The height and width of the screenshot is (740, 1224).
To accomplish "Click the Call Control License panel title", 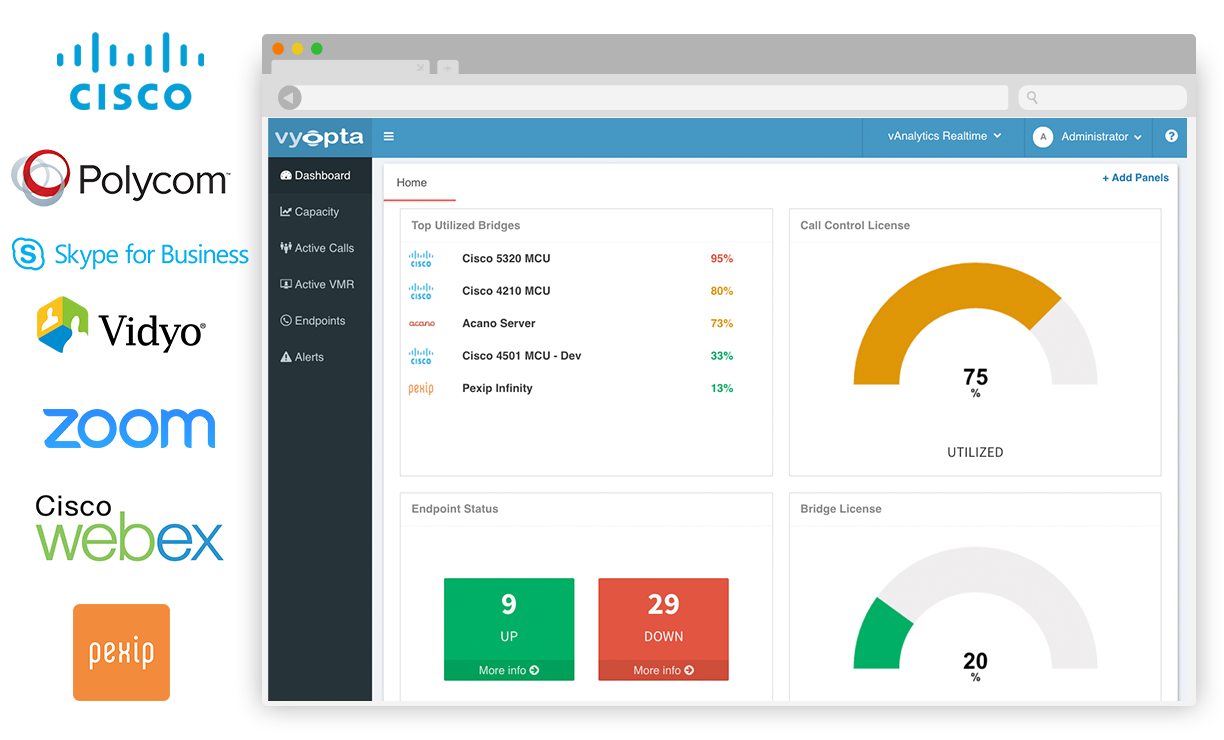I will pyautogui.click(x=855, y=225).
